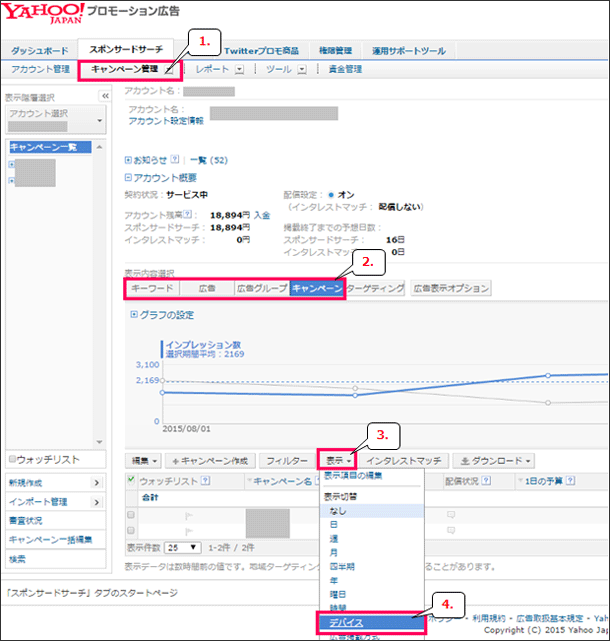Switch to the 権限管理 tab
610x641 pixels.
pyautogui.click(x=335, y=51)
